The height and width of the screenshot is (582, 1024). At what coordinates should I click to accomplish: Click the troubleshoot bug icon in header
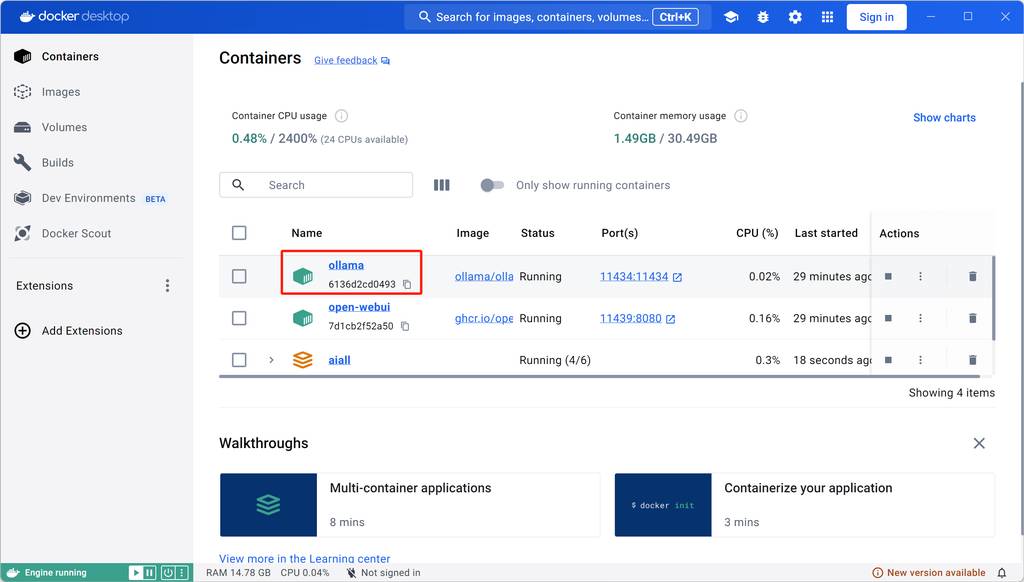click(763, 17)
